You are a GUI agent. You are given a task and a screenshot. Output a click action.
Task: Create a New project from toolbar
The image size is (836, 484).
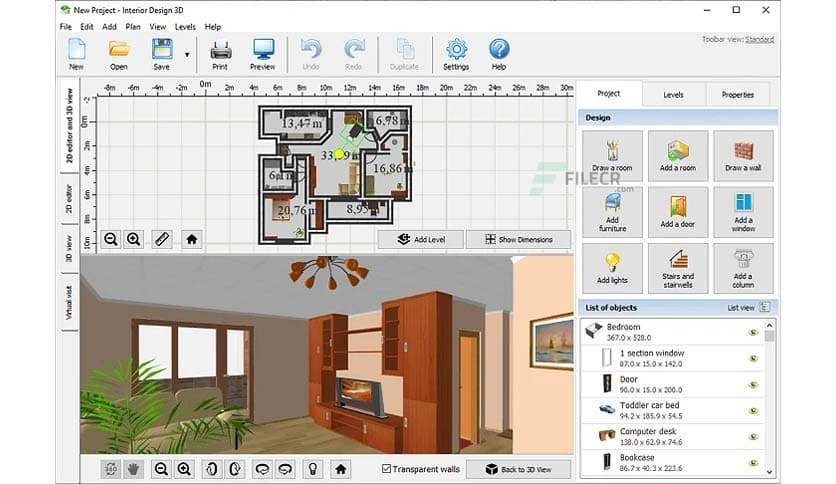point(76,54)
